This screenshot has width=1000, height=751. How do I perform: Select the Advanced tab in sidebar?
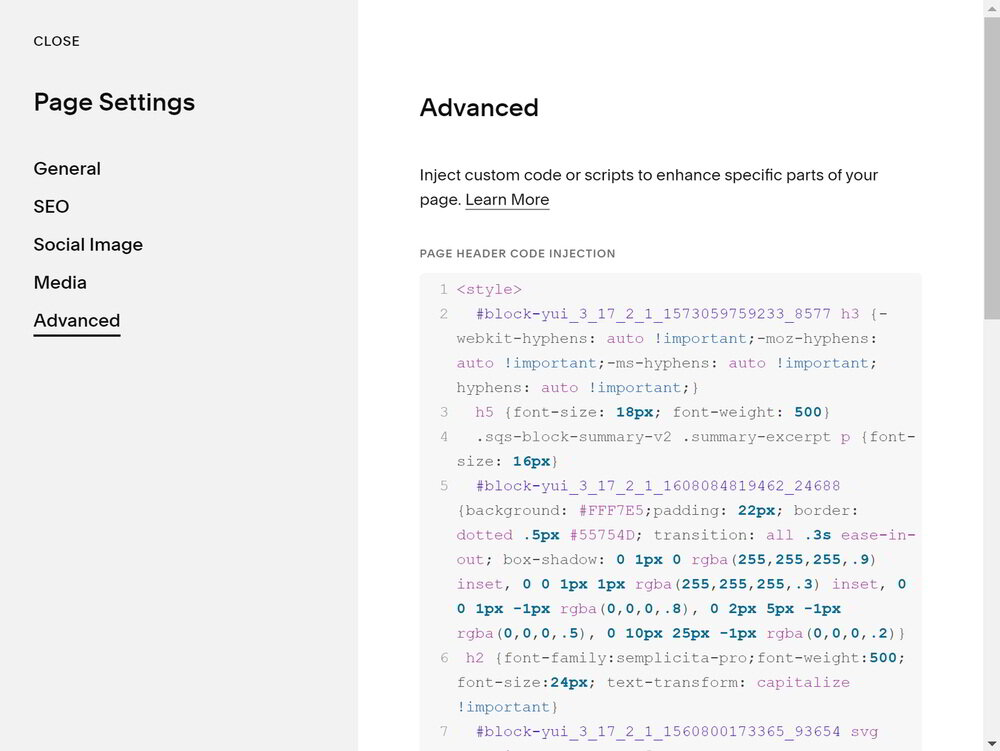tap(77, 321)
